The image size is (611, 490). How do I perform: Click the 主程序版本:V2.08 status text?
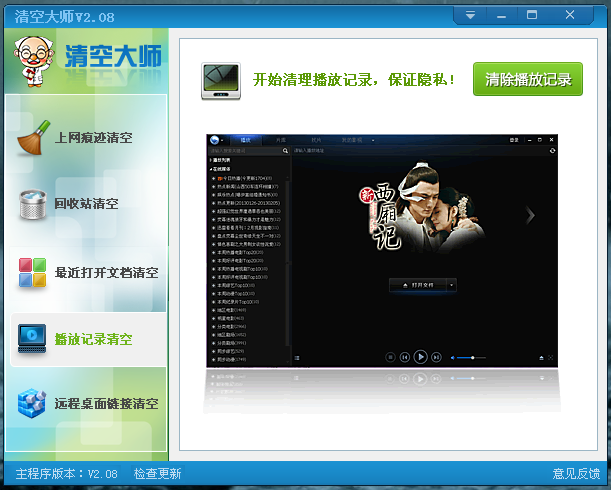click(x=66, y=474)
